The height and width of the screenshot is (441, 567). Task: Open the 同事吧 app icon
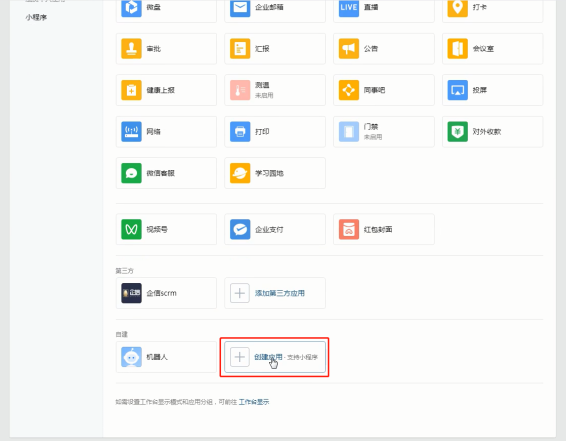click(x=349, y=90)
